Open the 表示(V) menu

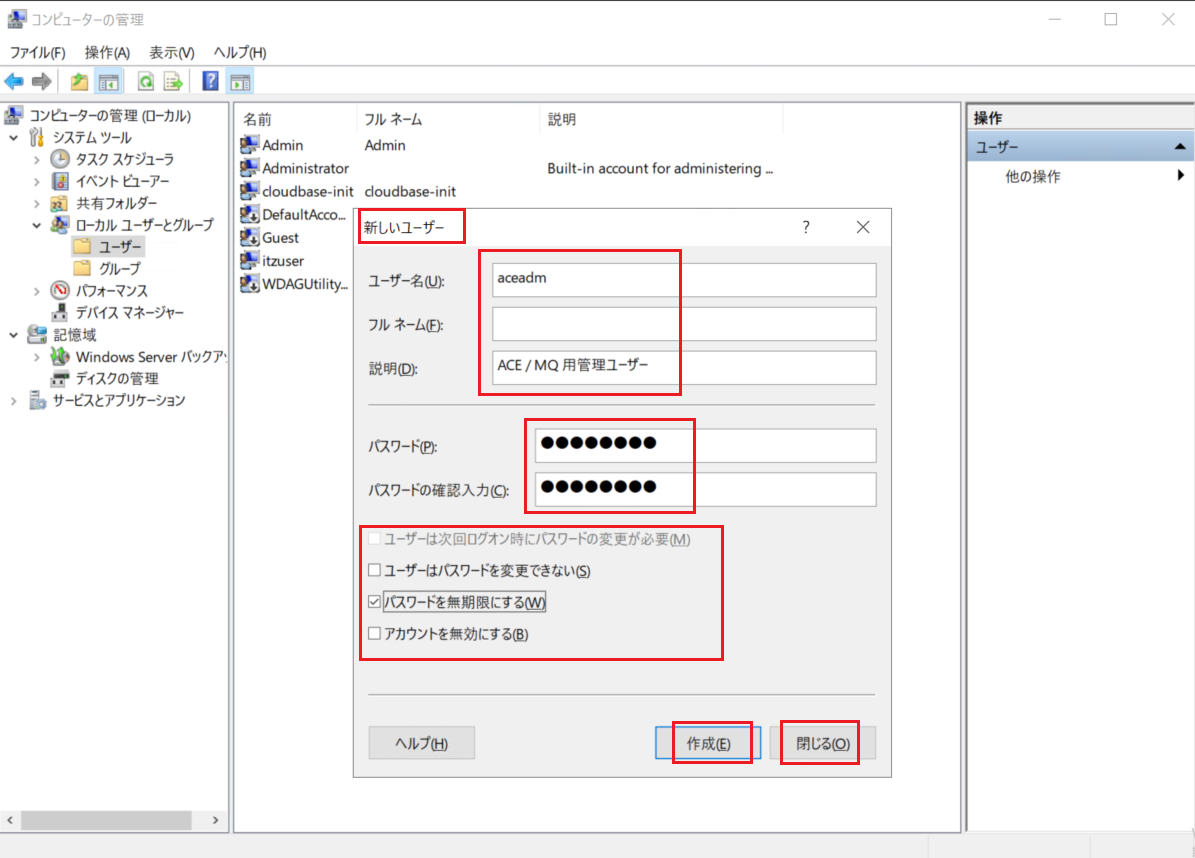pos(171,53)
